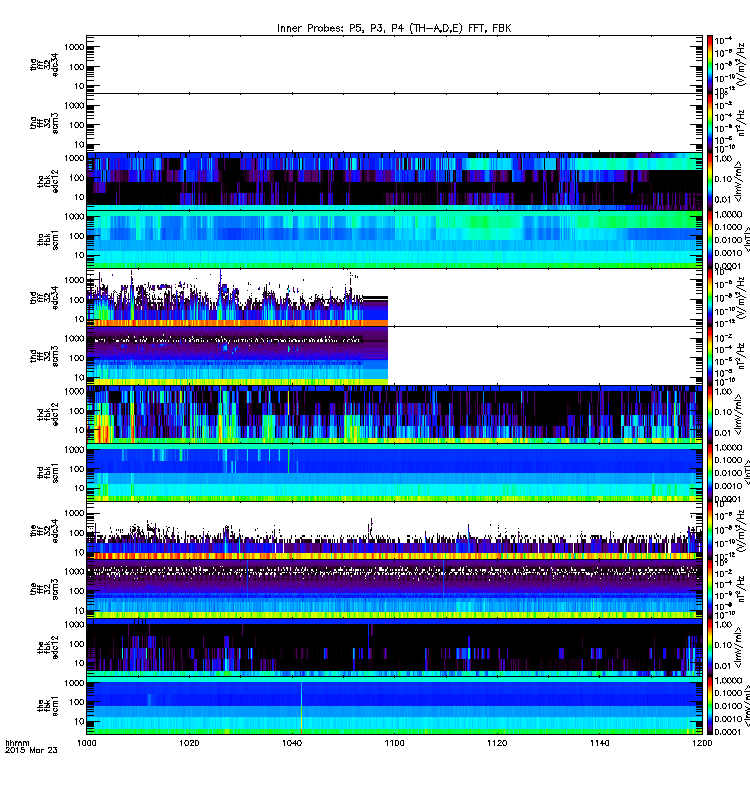Select time axis tick label 1200

(702, 743)
